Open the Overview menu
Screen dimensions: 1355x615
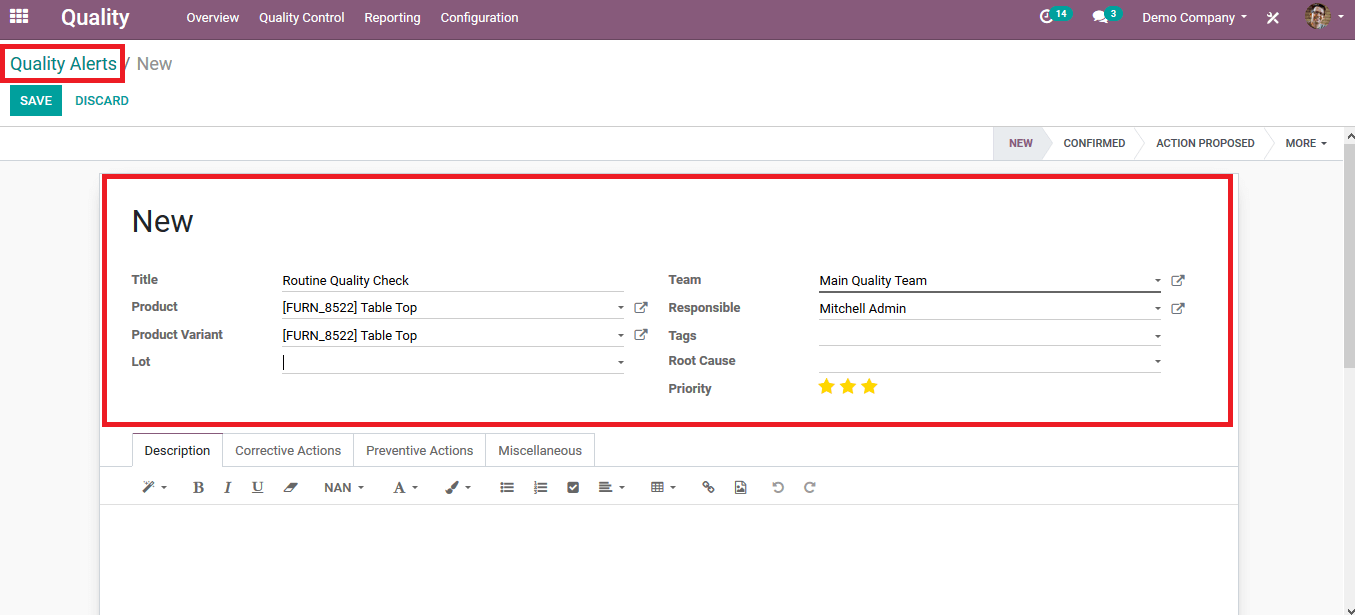pos(213,18)
